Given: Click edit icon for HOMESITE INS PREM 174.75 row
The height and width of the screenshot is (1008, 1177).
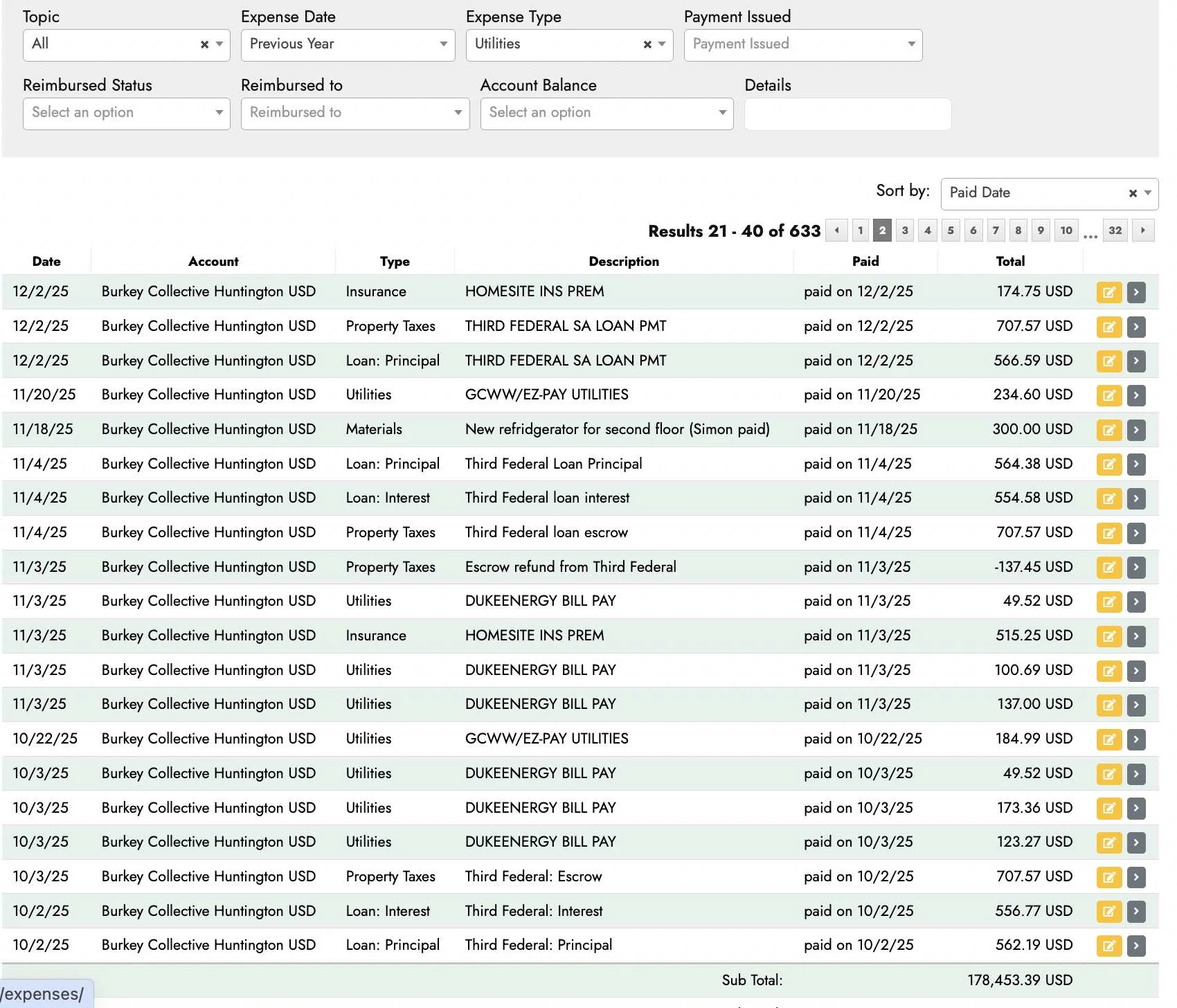Looking at the screenshot, I should [x=1108, y=292].
